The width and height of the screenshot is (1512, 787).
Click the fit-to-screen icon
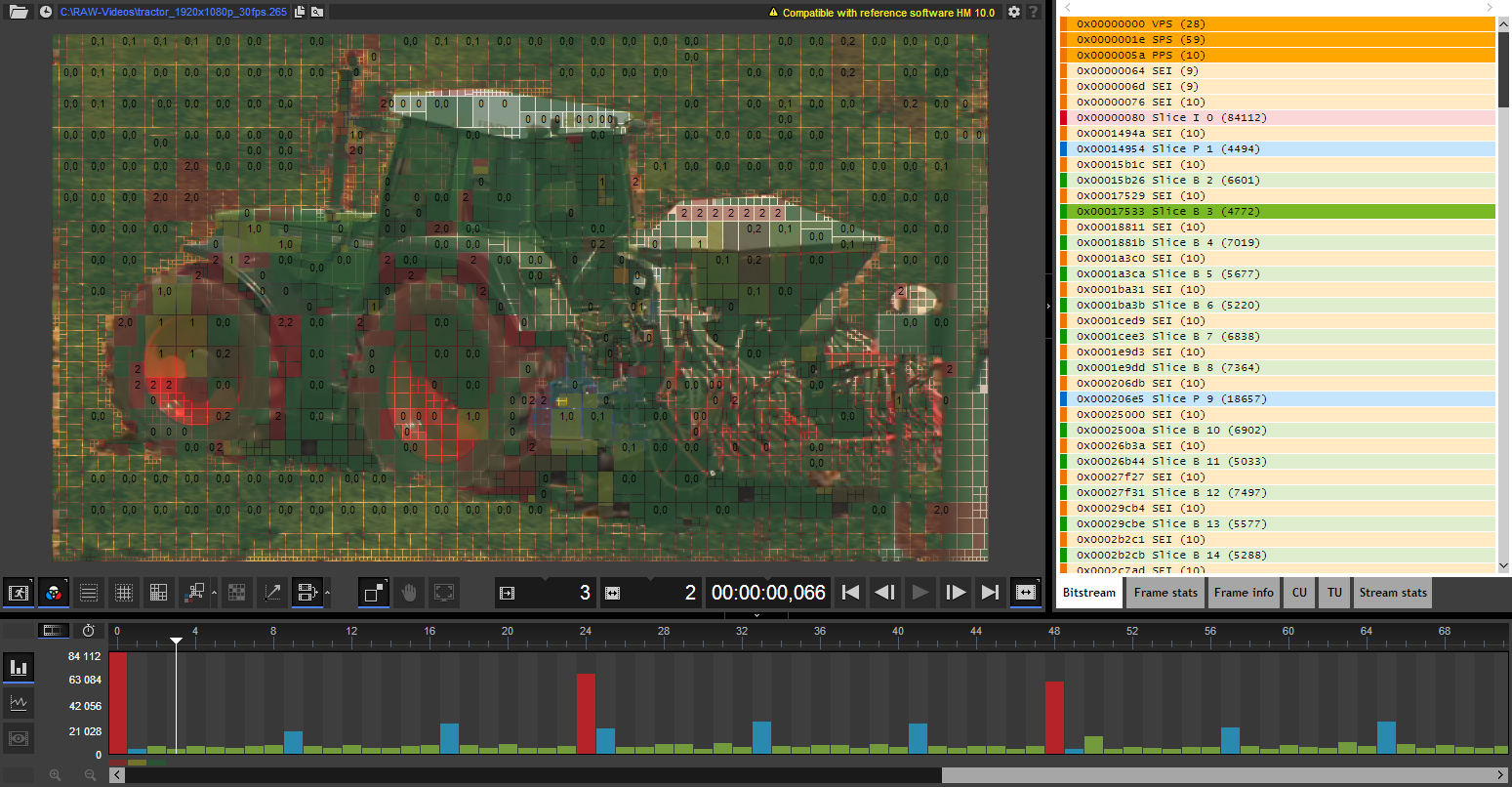444,593
